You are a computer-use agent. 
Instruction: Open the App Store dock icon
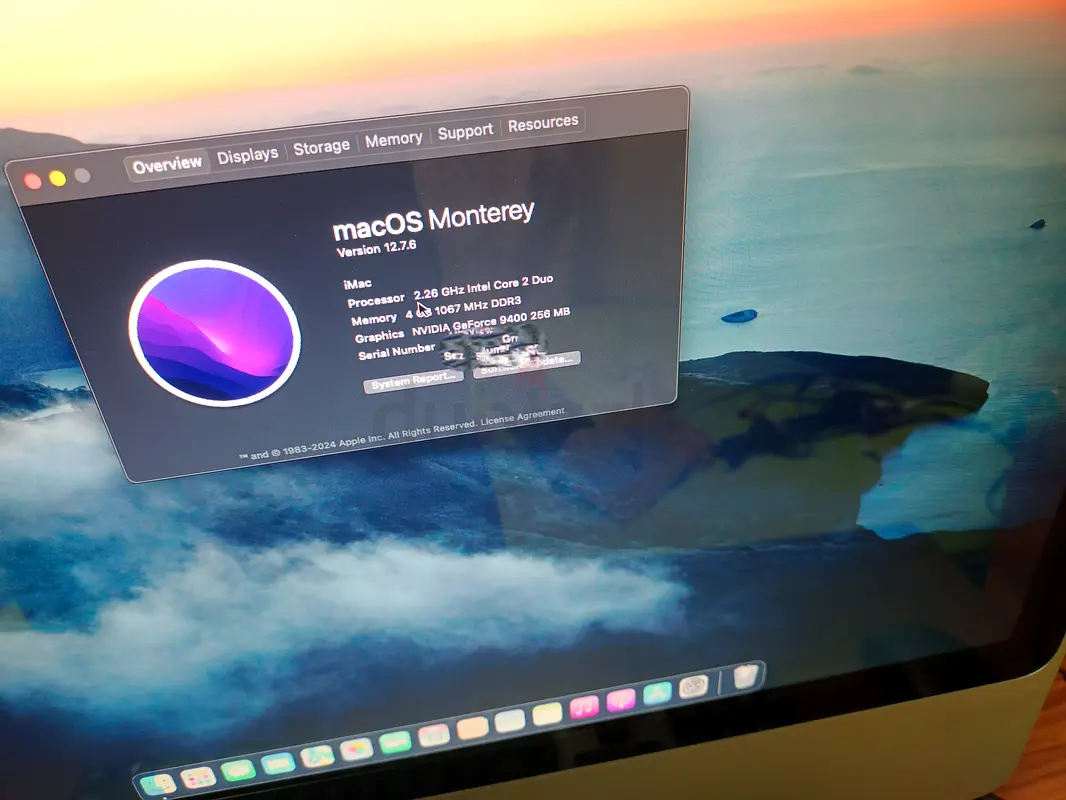(x=657, y=693)
